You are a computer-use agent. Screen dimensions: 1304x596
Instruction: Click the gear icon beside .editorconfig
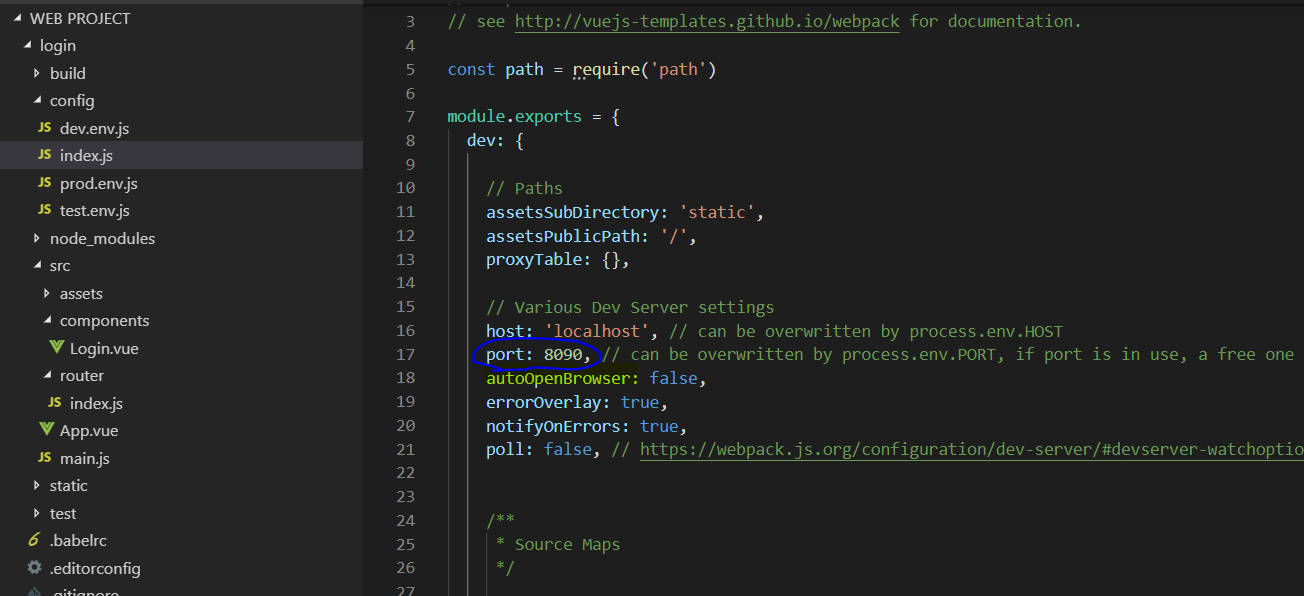click(x=34, y=568)
